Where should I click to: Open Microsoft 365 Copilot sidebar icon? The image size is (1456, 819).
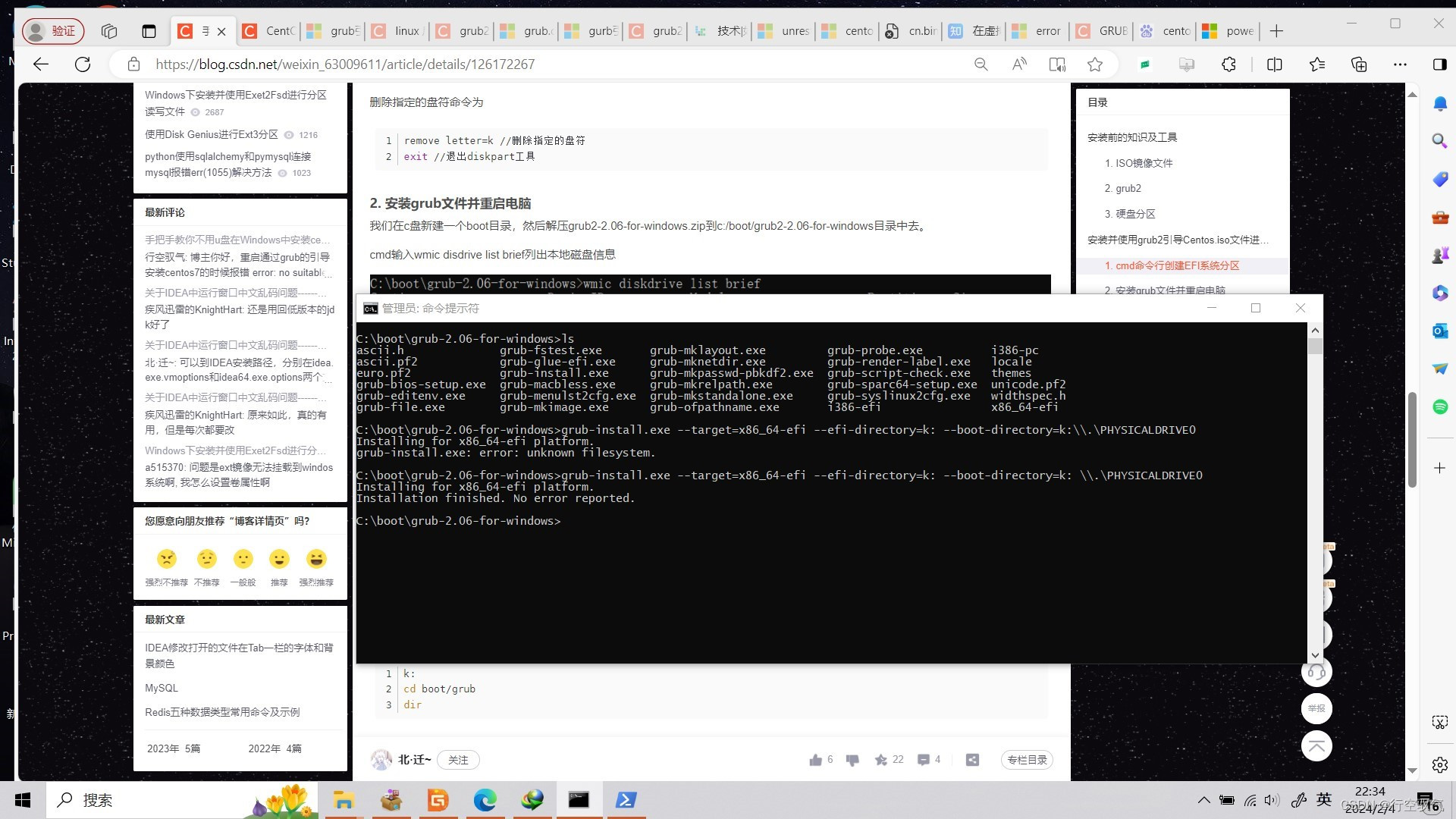click(x=1440, y=293)
